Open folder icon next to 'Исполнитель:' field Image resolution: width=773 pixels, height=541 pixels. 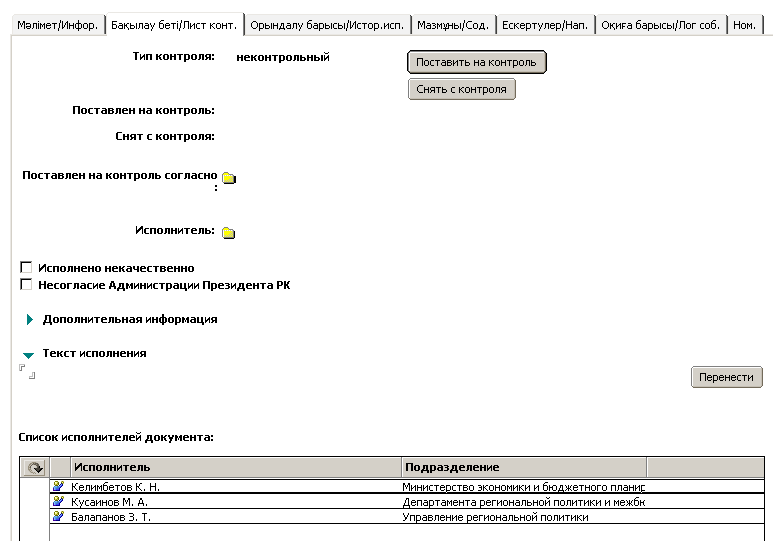tap(228, 232)
